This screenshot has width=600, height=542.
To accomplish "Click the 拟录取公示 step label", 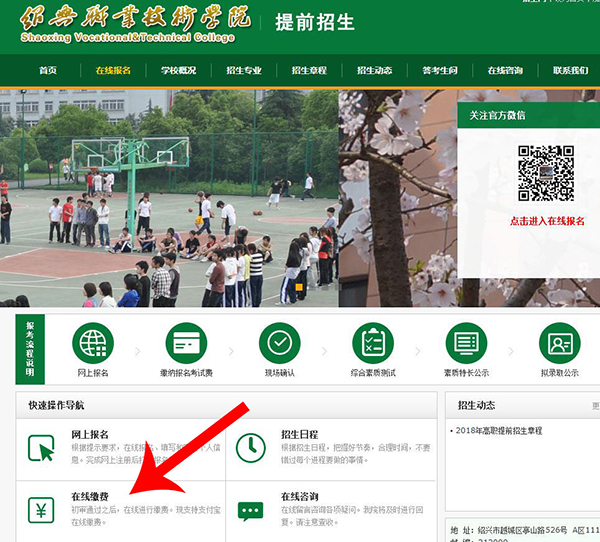I will [560, 373].
